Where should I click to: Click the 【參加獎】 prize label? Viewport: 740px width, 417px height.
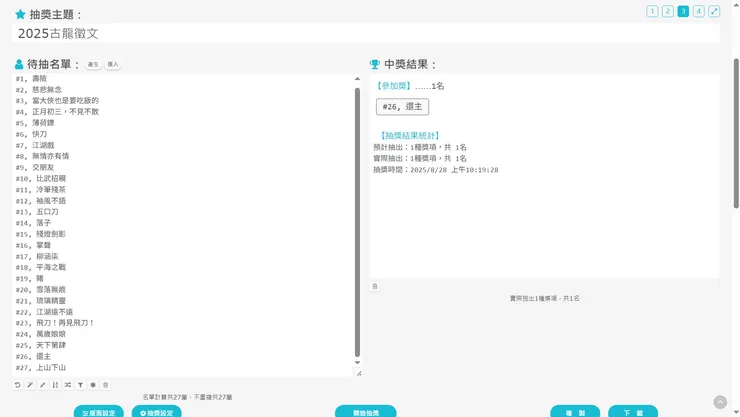pyautogui.click(x=394, y=86)
